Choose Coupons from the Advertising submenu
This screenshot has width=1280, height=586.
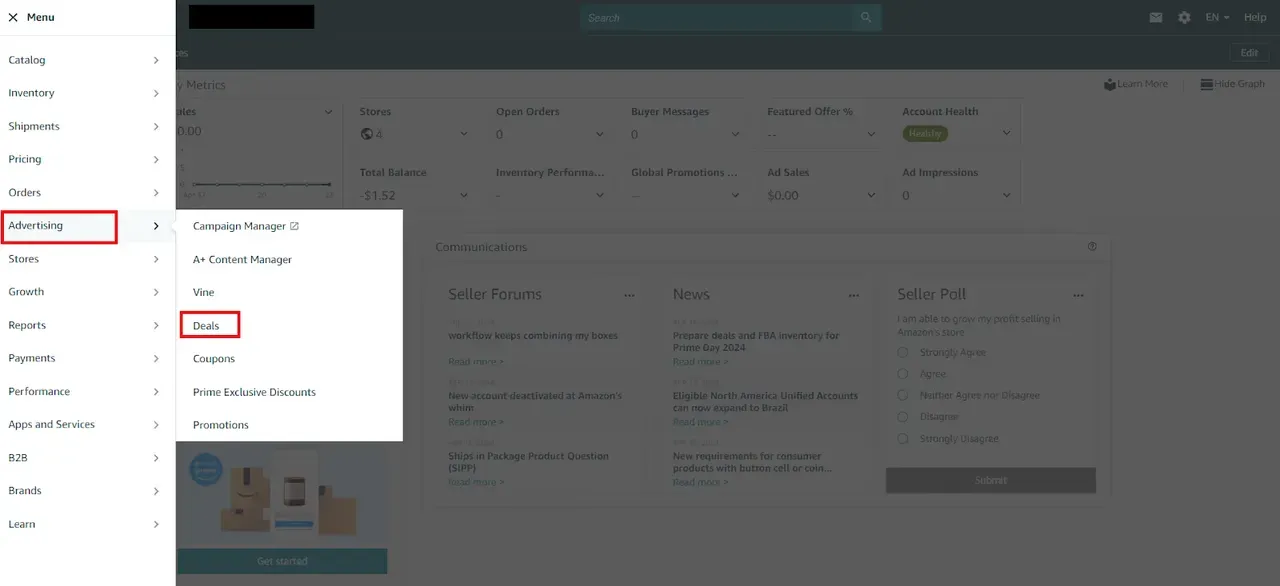(x=214, y=359)
